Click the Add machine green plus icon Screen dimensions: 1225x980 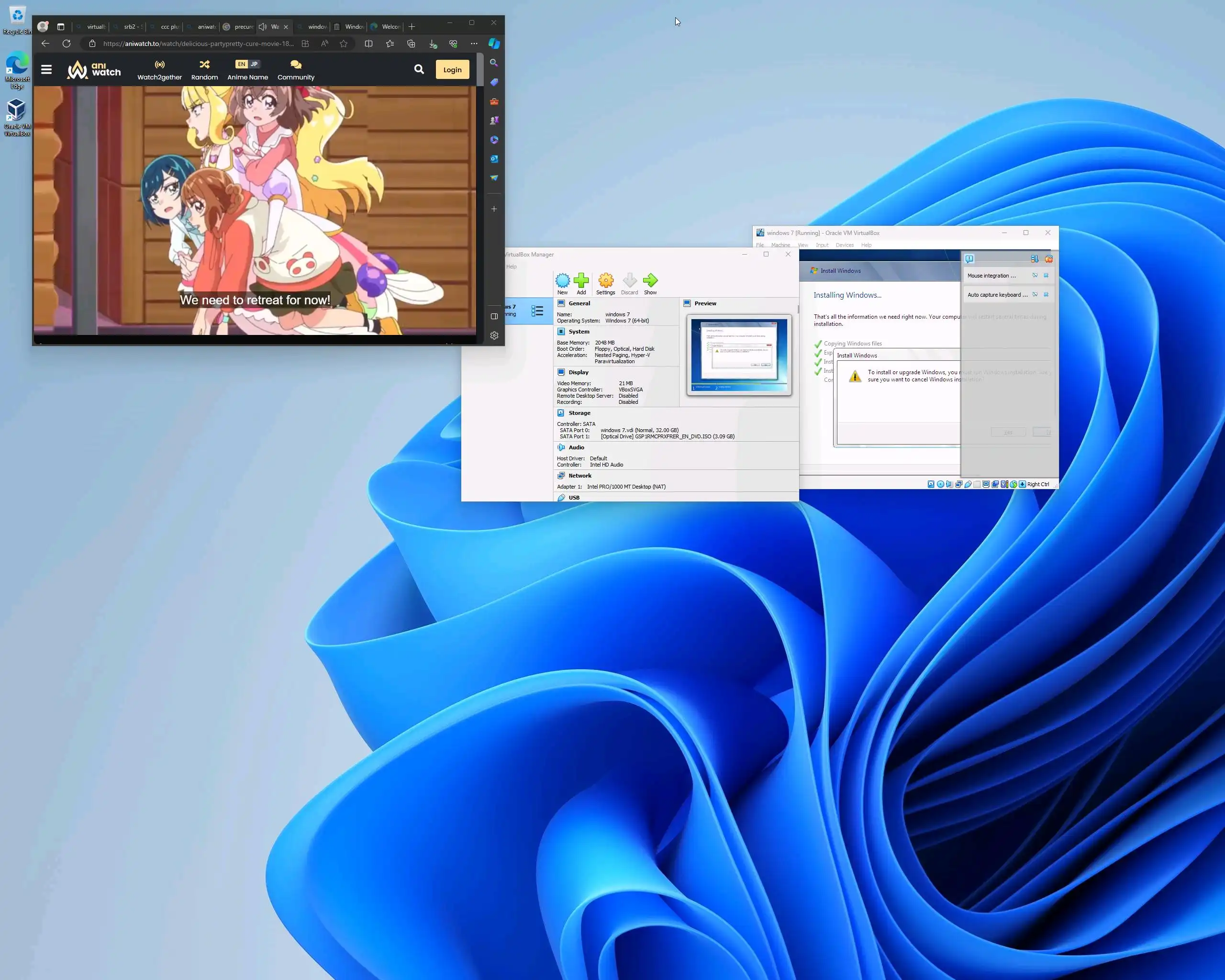coord(581,280)
